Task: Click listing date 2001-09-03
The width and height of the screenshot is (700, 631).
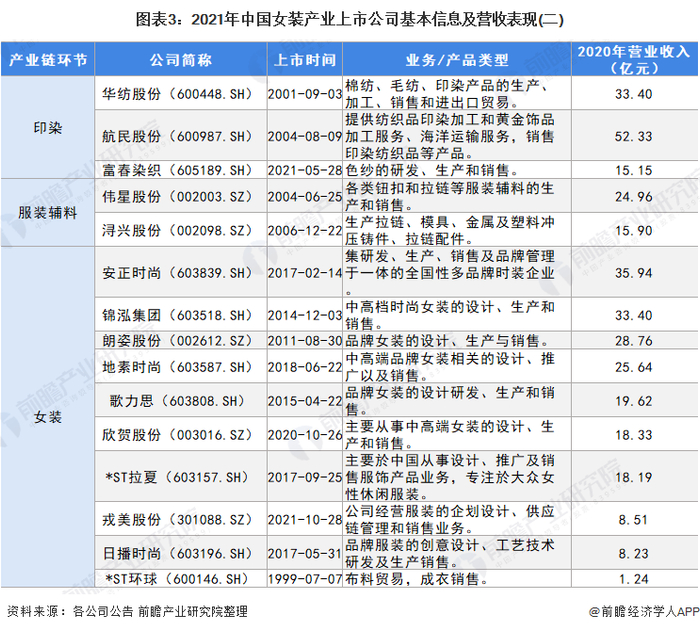Action: [305, 94]
